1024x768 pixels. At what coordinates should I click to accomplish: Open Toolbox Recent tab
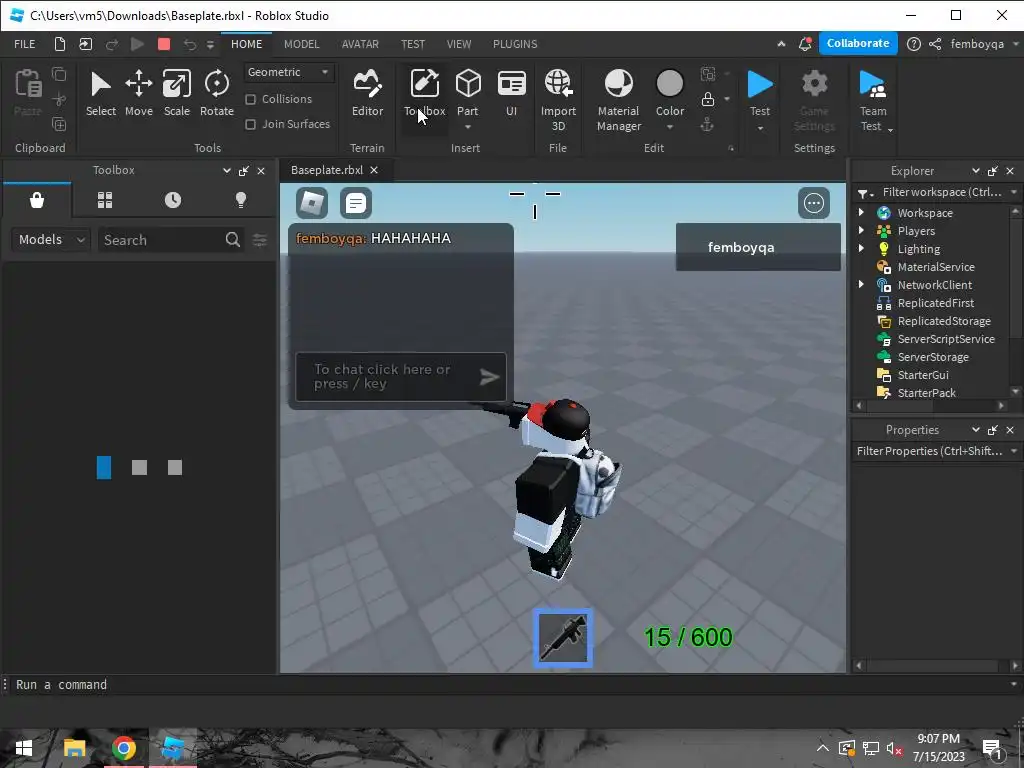tap(173, 200)
